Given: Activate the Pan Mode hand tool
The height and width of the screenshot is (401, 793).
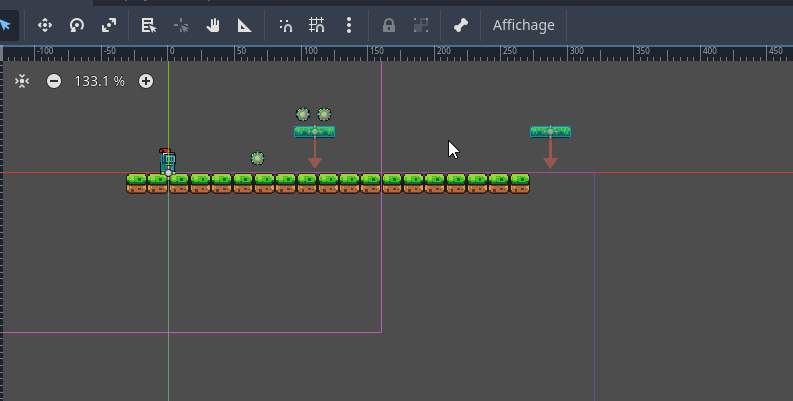Looking at the screenshot, I should point(213,25).
